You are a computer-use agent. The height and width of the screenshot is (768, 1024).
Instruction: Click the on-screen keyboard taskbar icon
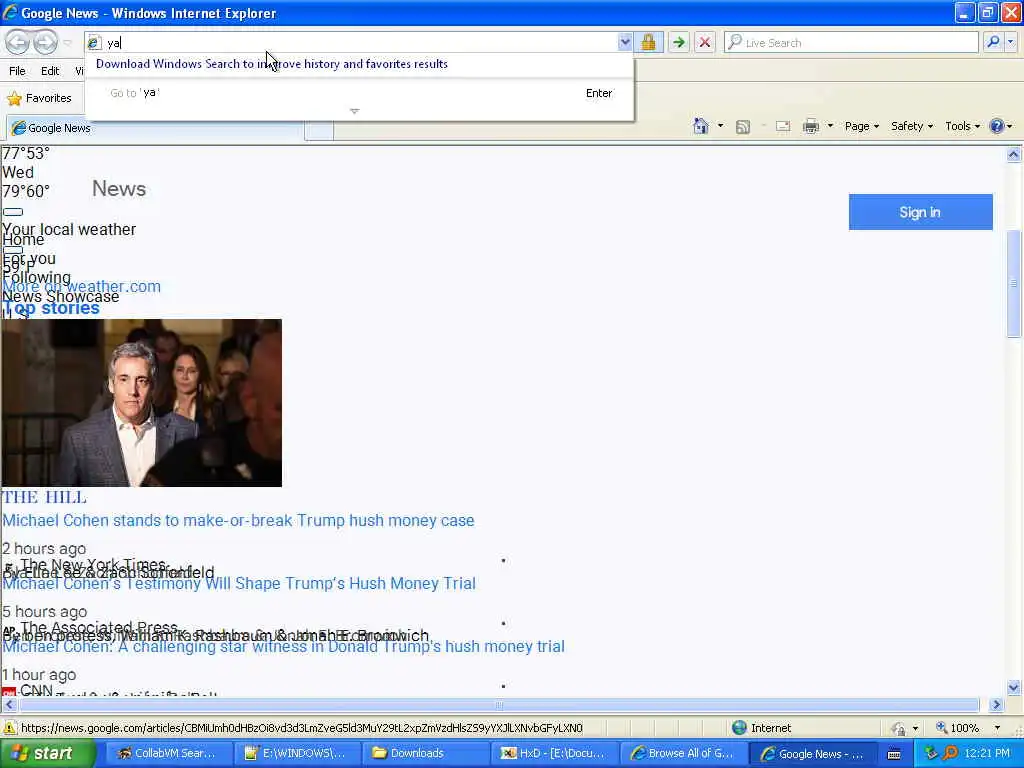click(894, 754)
